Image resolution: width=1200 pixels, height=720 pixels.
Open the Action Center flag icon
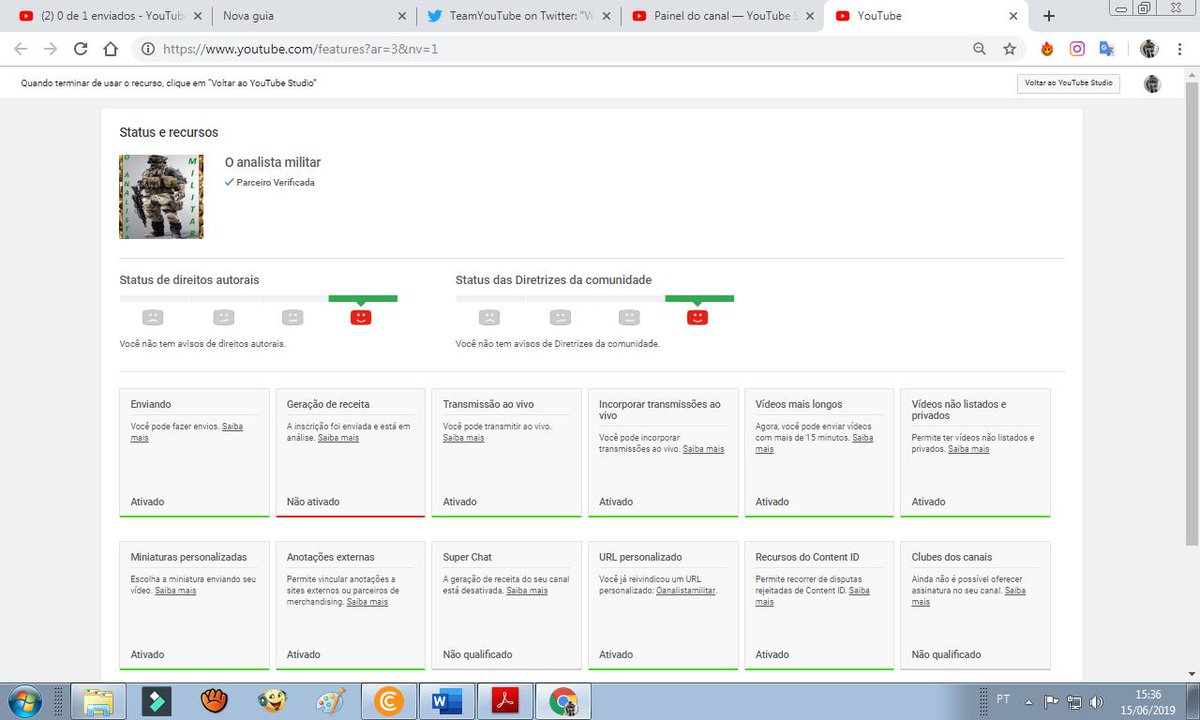tap(1052, 701)
